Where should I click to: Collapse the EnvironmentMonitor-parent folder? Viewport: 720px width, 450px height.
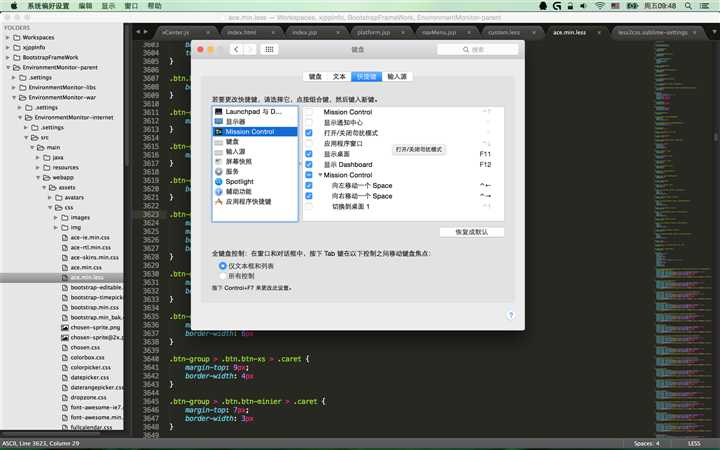[x=8, y=68]
